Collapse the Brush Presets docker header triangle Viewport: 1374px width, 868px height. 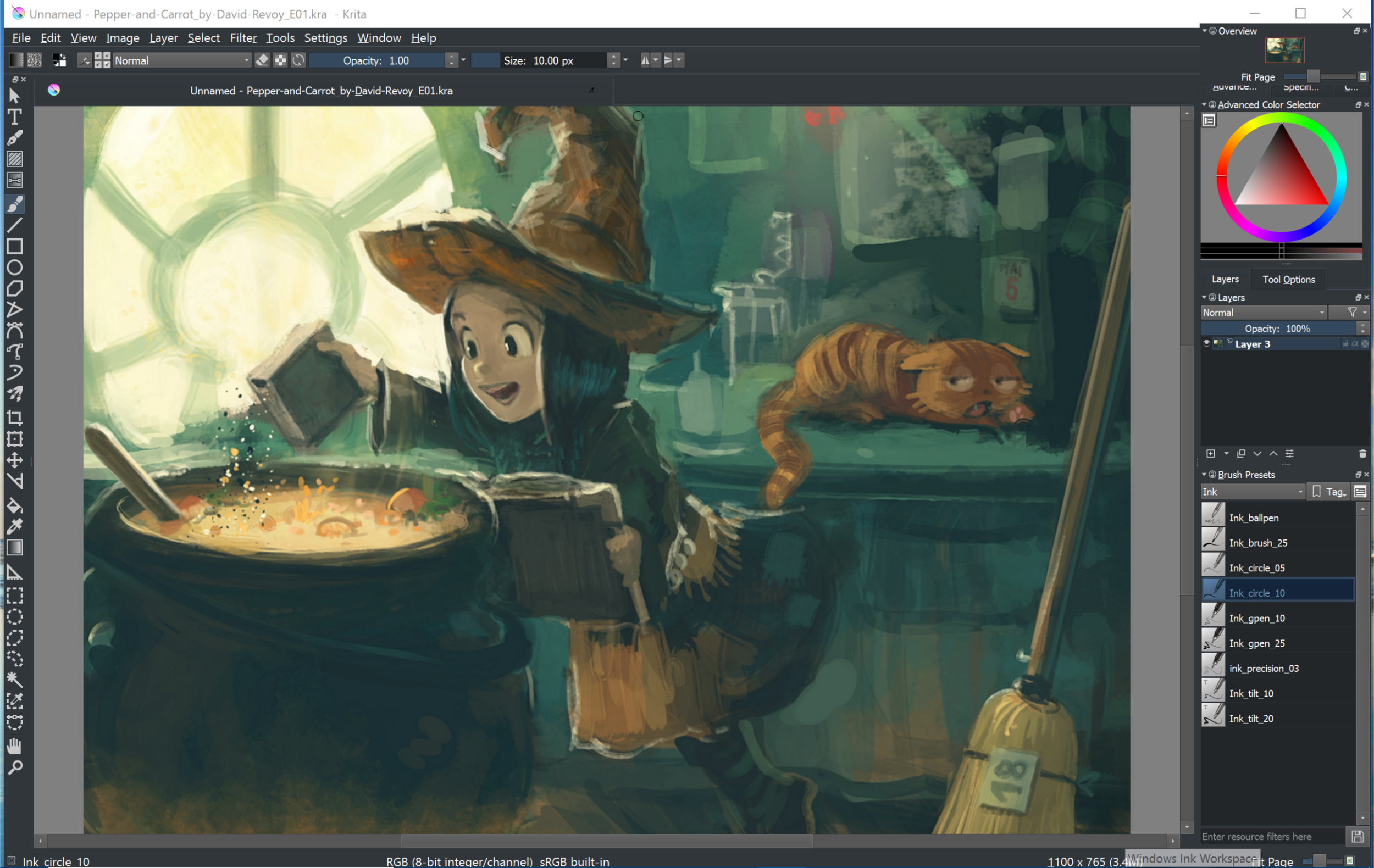coord(1205,475)
